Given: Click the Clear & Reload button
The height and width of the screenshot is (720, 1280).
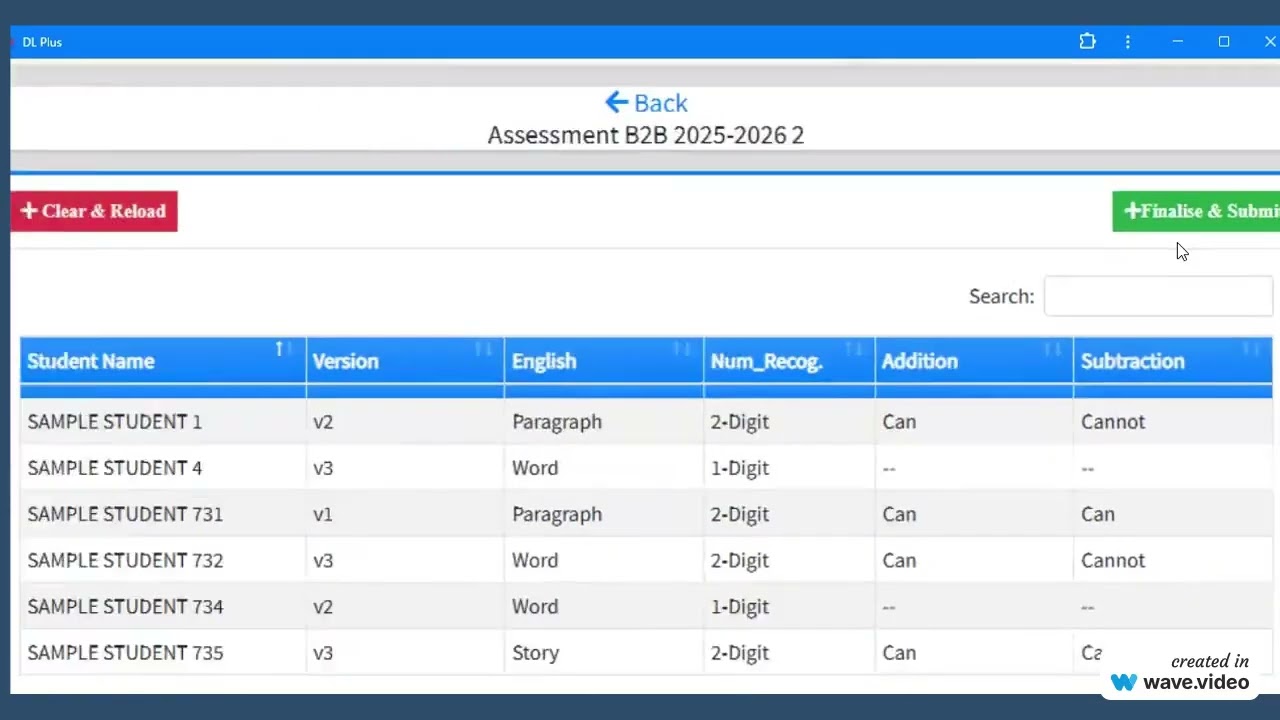Looking at the screenshot, I should (94, 211).
